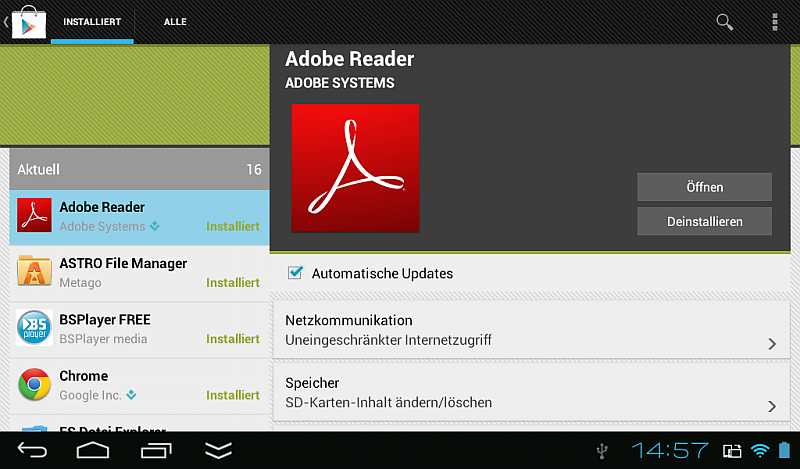Tap the hide navigation bar chevron
800x469 pixels.
click(x=218, y=451)
